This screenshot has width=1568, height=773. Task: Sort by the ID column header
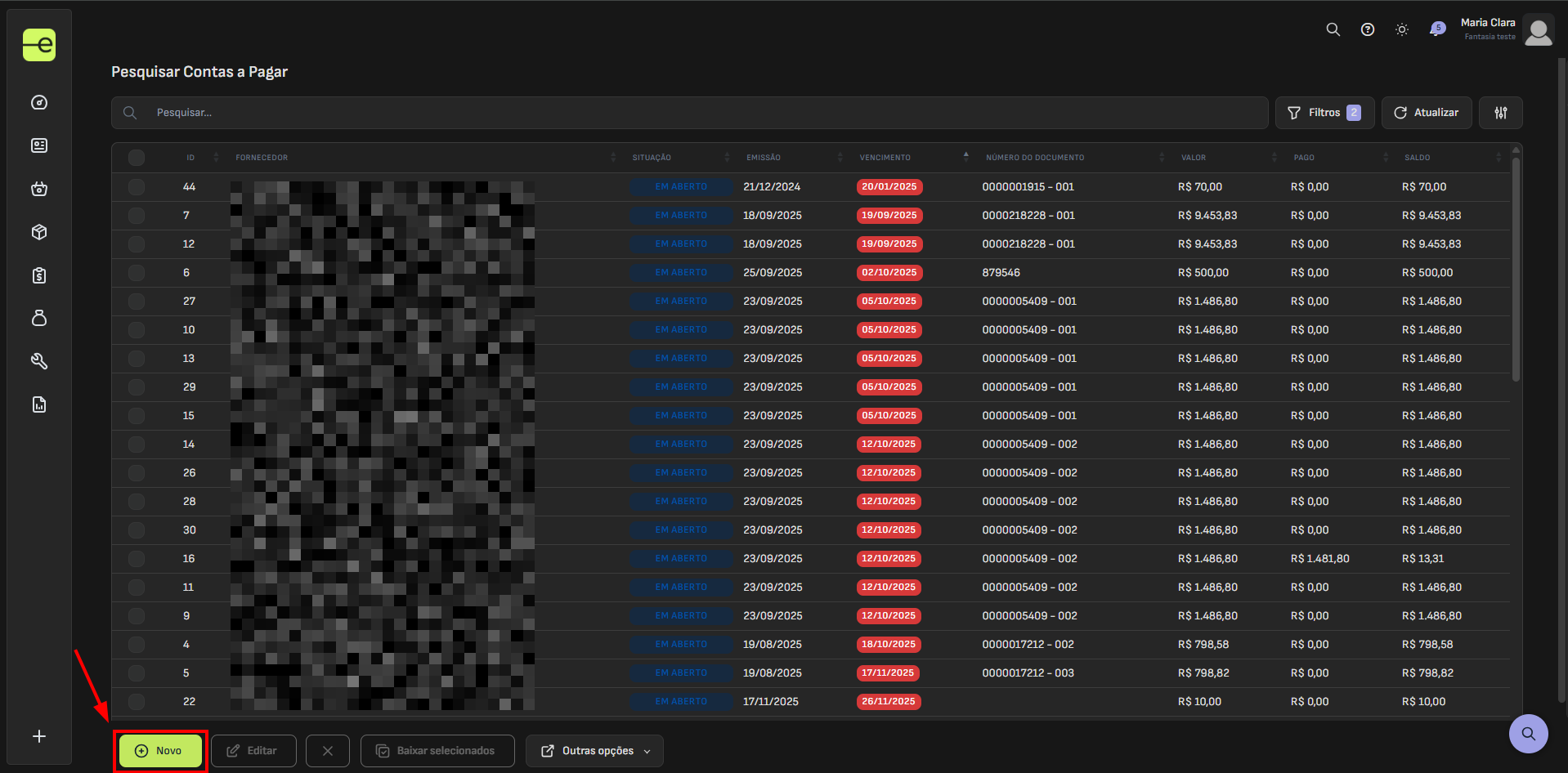click(x=190, y=158)
